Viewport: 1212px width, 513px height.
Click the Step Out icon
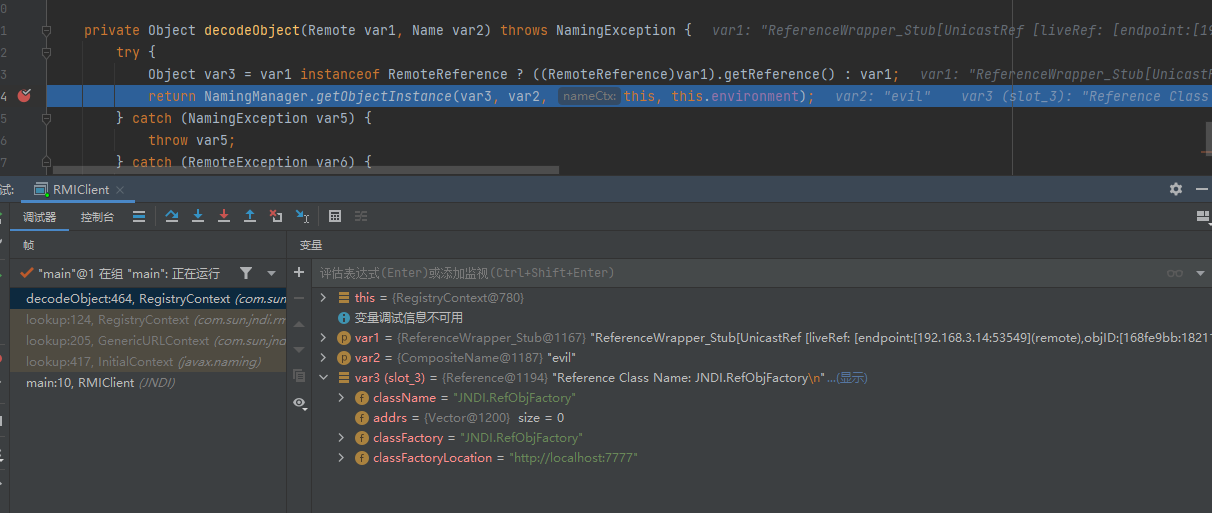tap(250, 216)
